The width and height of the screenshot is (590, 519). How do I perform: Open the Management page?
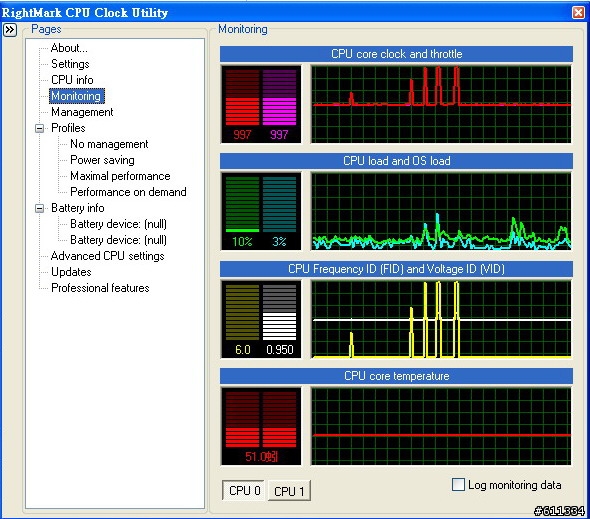[82, 112]
